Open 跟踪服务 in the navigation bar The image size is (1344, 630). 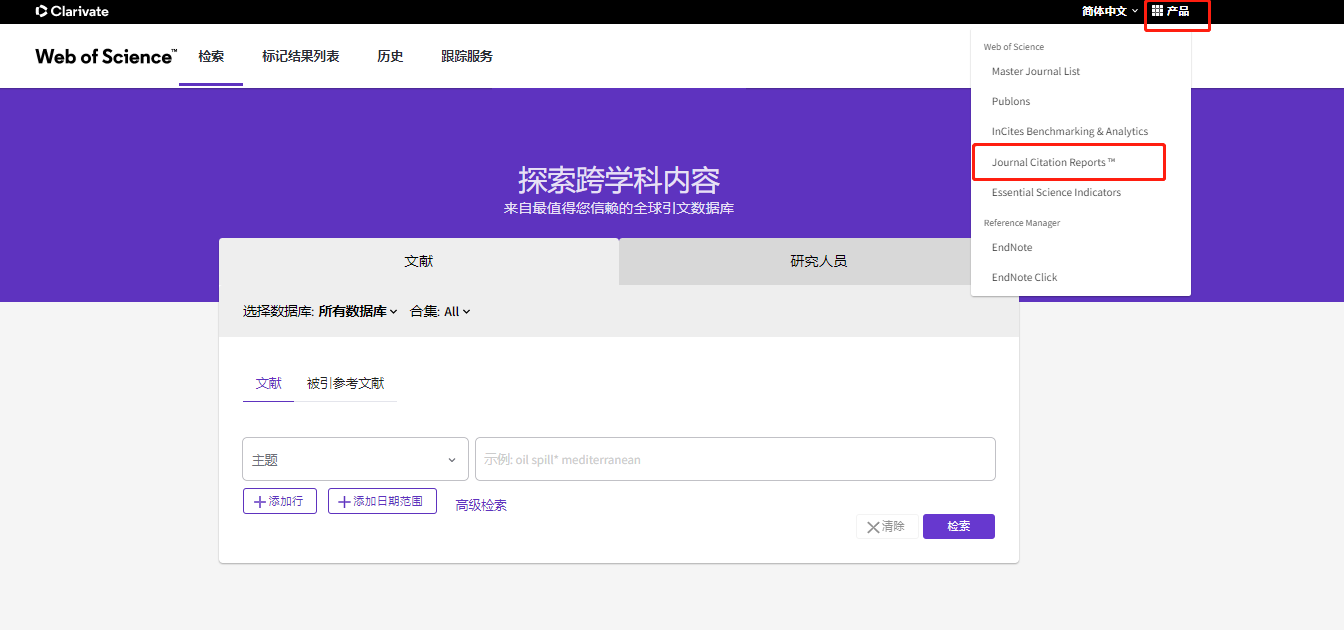467,56
